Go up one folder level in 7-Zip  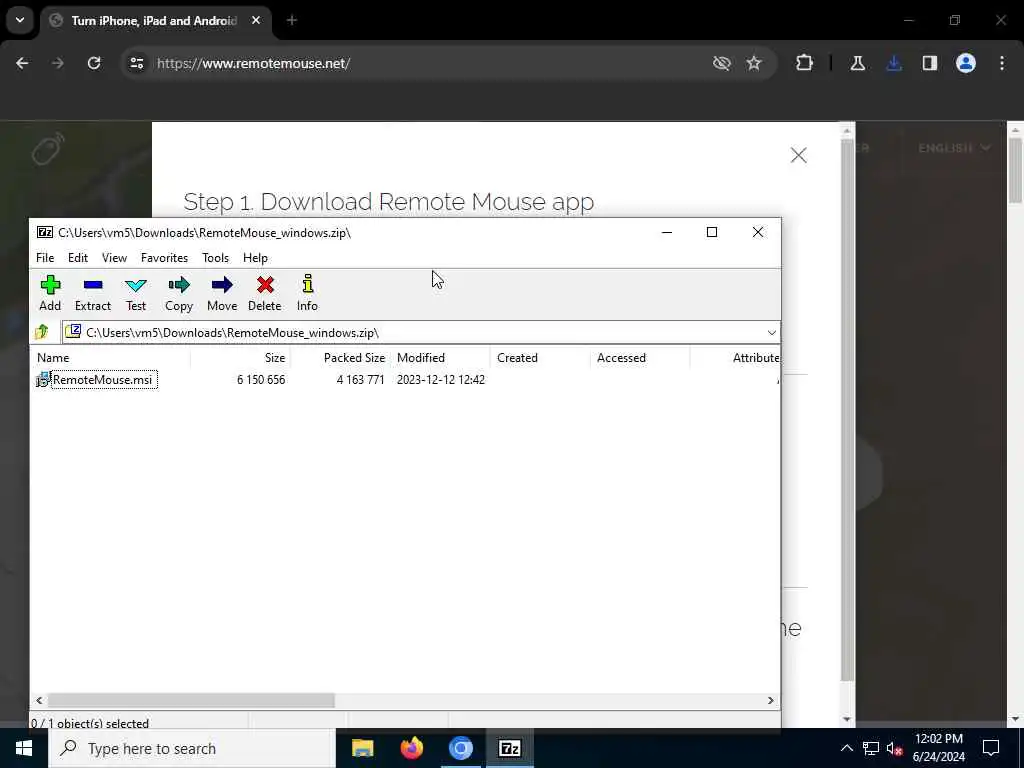point(42,332)
